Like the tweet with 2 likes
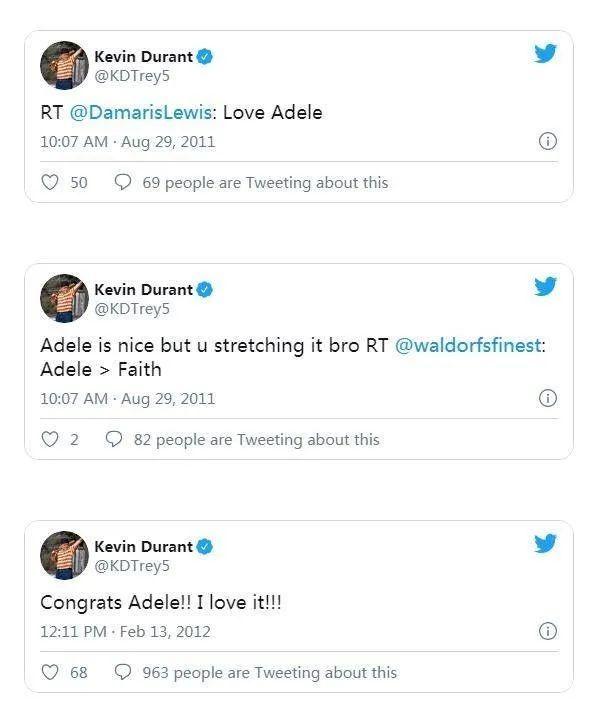Viewport: 598px width, 701px height. coord(50,439)
